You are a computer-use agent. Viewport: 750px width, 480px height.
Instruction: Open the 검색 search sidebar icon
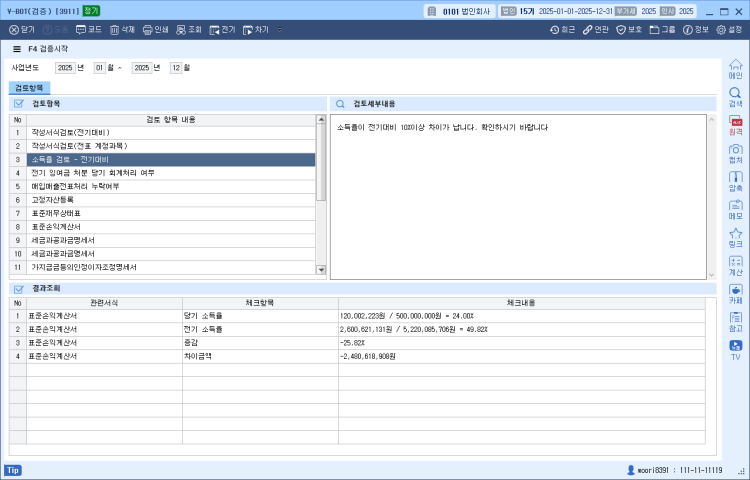tap(736, 97)
